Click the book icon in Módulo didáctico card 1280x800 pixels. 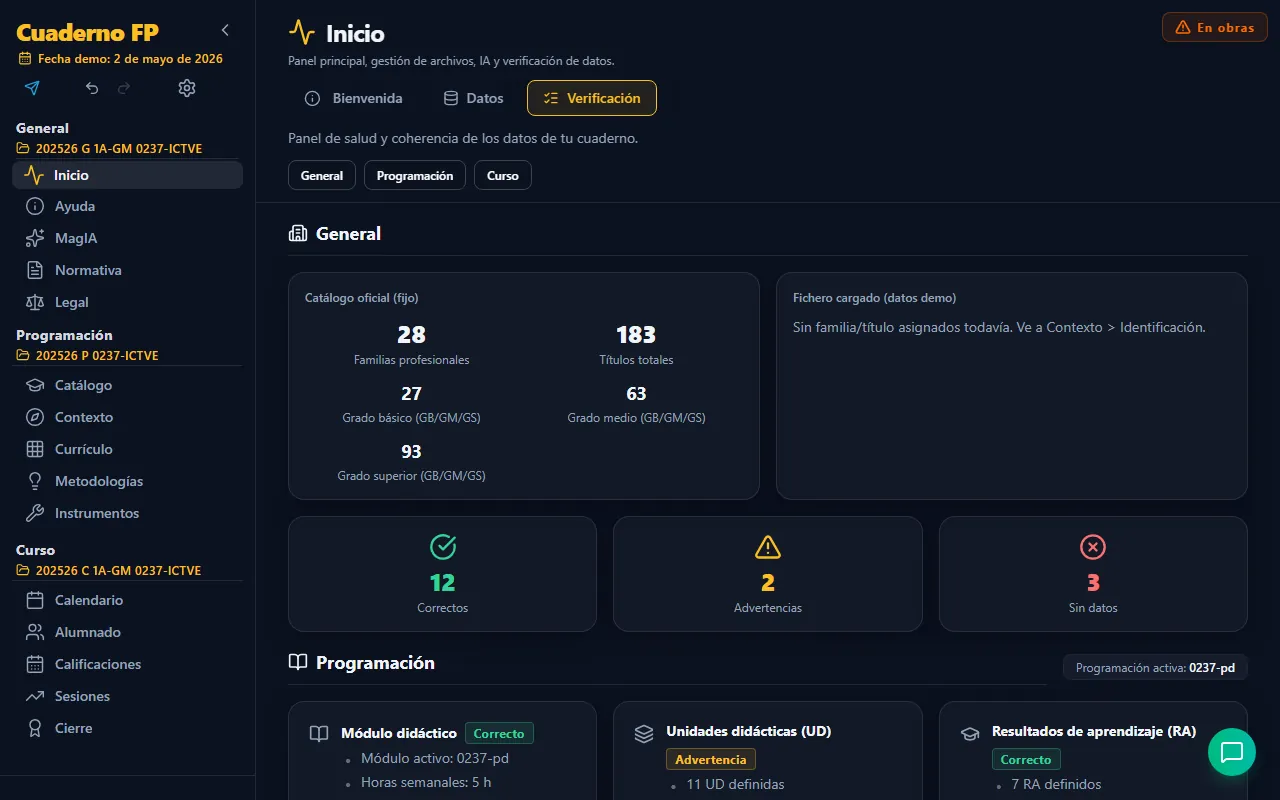tap(319, 734)
